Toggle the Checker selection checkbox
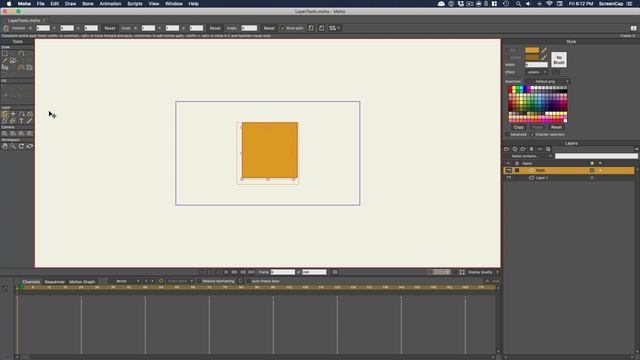Viewport: 640px width, 360px height. [532, 134]
